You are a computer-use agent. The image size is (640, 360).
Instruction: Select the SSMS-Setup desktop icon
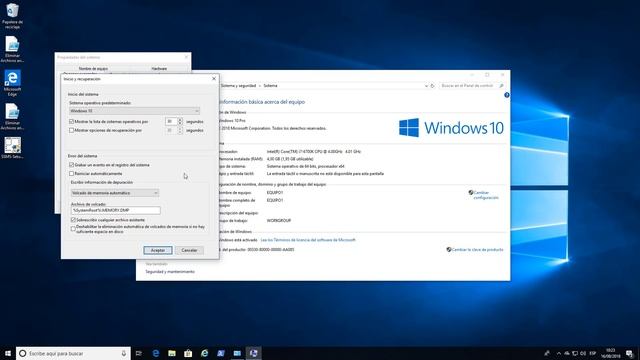[12, 148]
